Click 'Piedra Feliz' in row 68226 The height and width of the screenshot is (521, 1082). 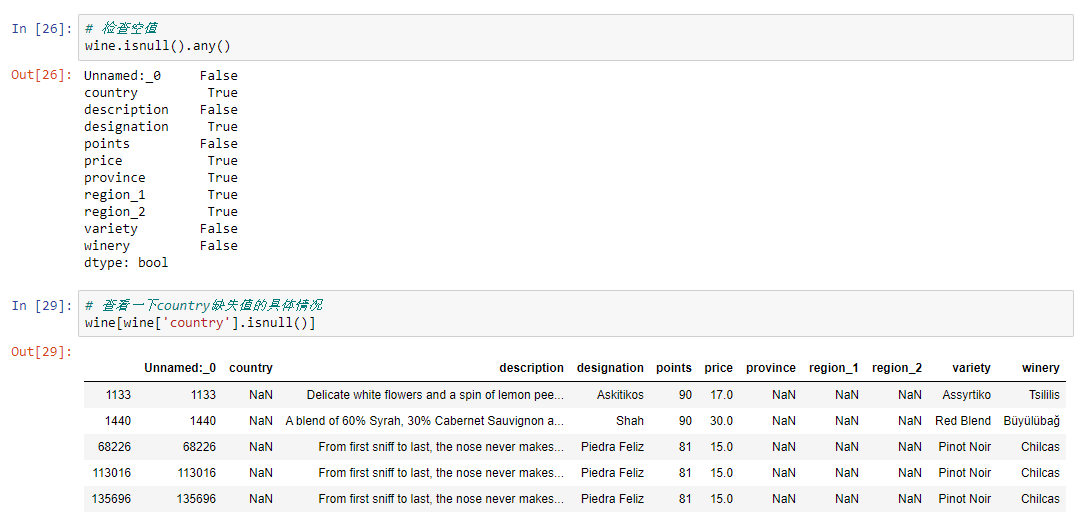coord(613,446)
